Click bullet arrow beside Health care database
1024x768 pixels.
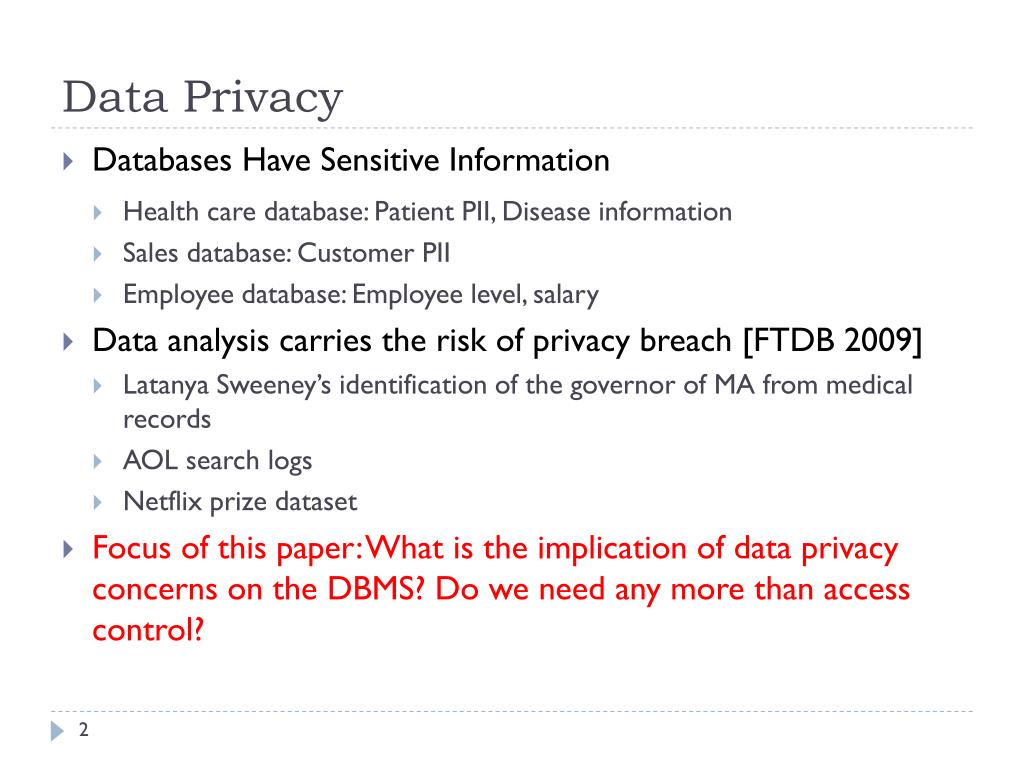pyautogui.click(x=98, y=212)
